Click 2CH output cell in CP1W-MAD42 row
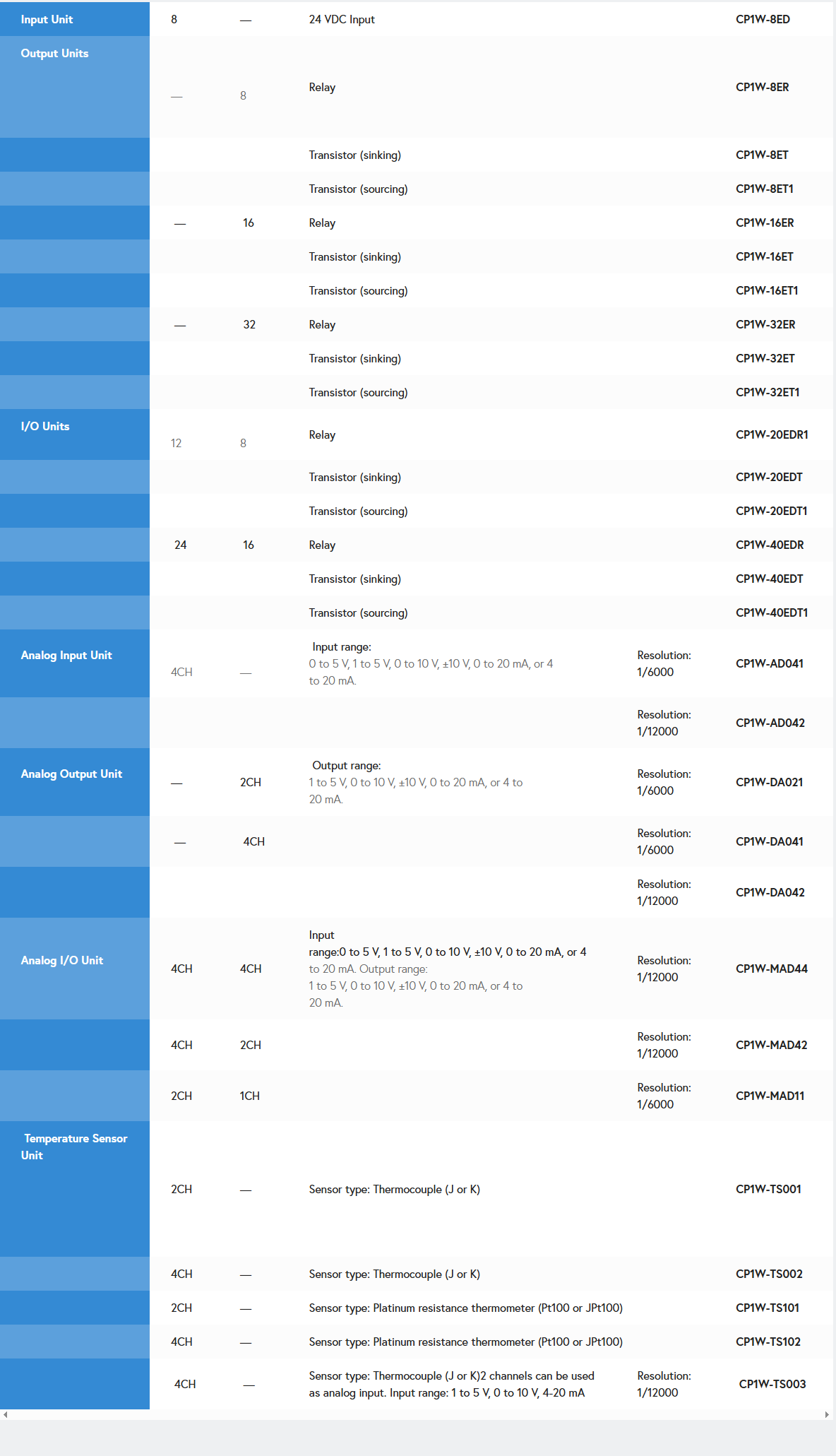836x1456 pixels. (251, 1045)
